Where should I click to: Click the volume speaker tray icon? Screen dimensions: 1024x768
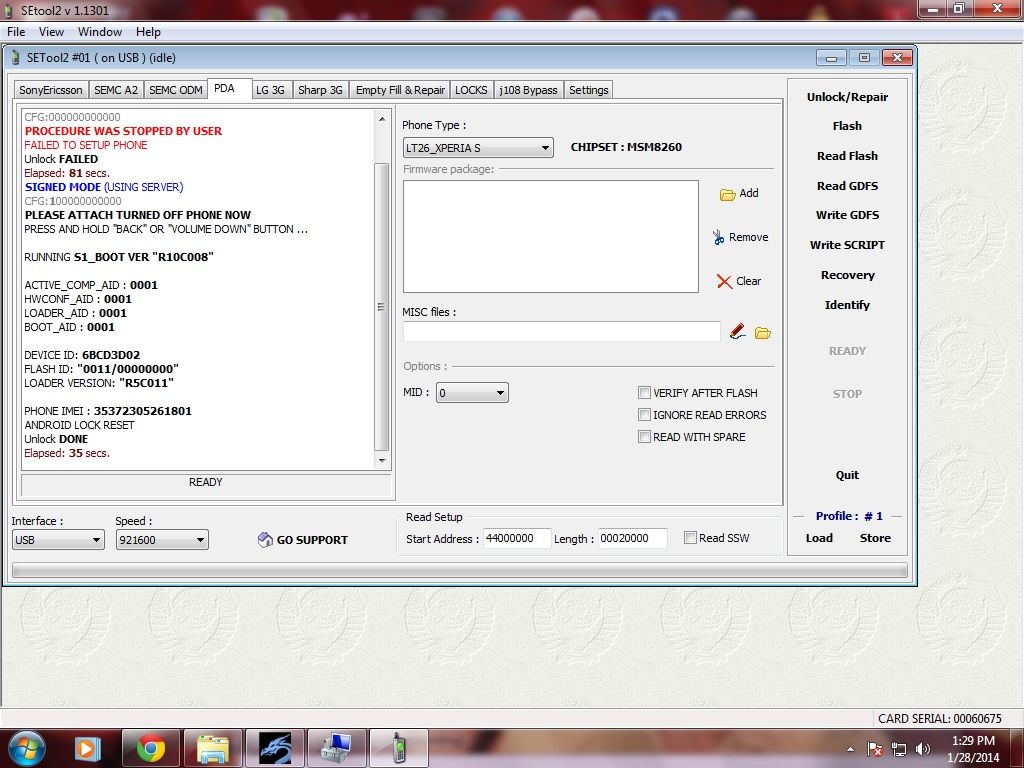pos(923,749)
